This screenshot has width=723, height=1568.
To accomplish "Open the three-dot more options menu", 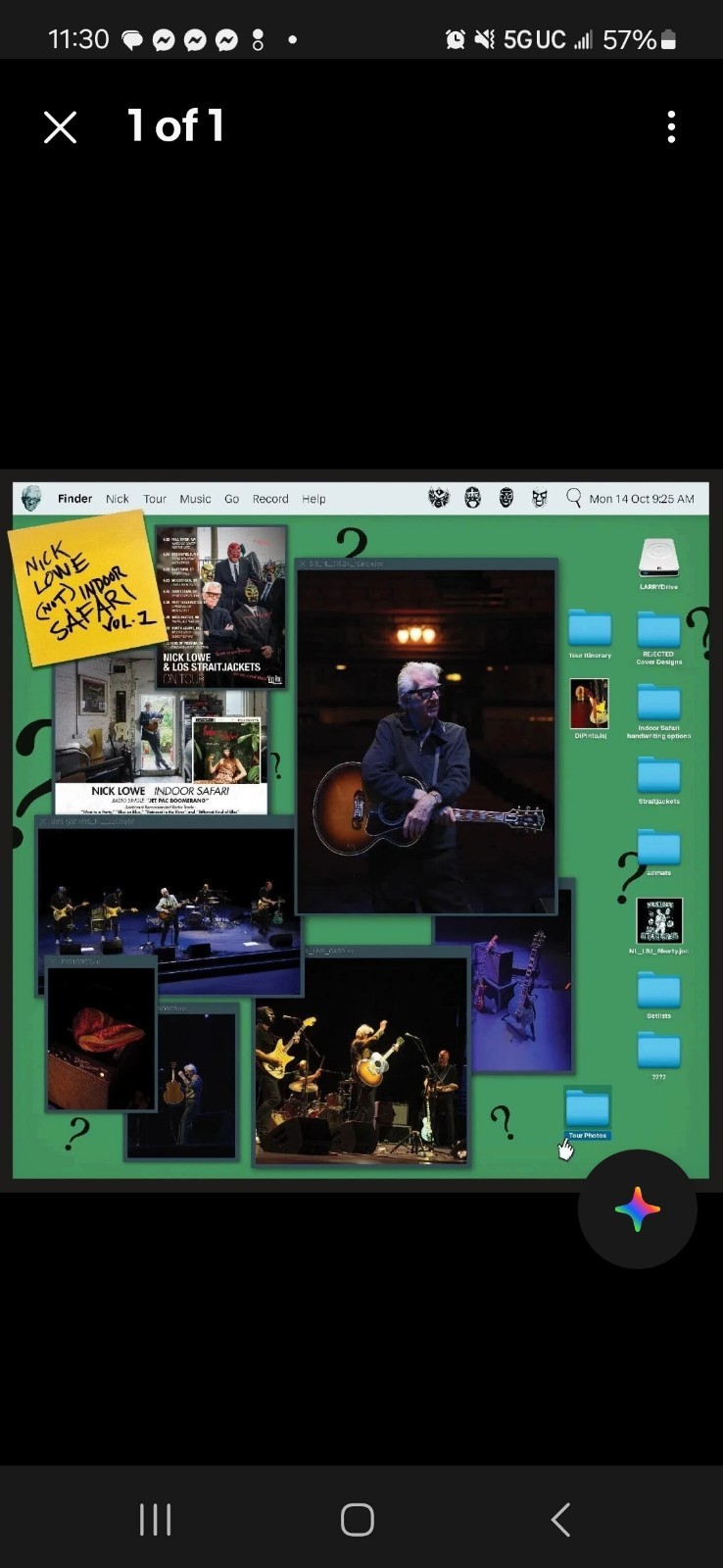I will click(x=671, y=126).
